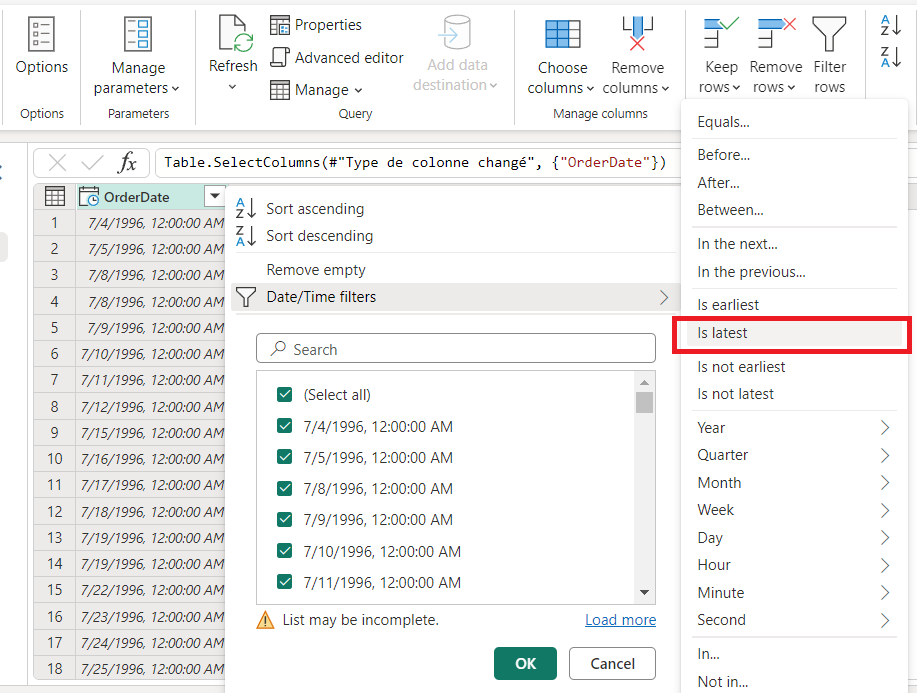The image size is (917, 693).
Task: Uncheck 7/4/1996 date checkbox
Action: coord(285,426)
